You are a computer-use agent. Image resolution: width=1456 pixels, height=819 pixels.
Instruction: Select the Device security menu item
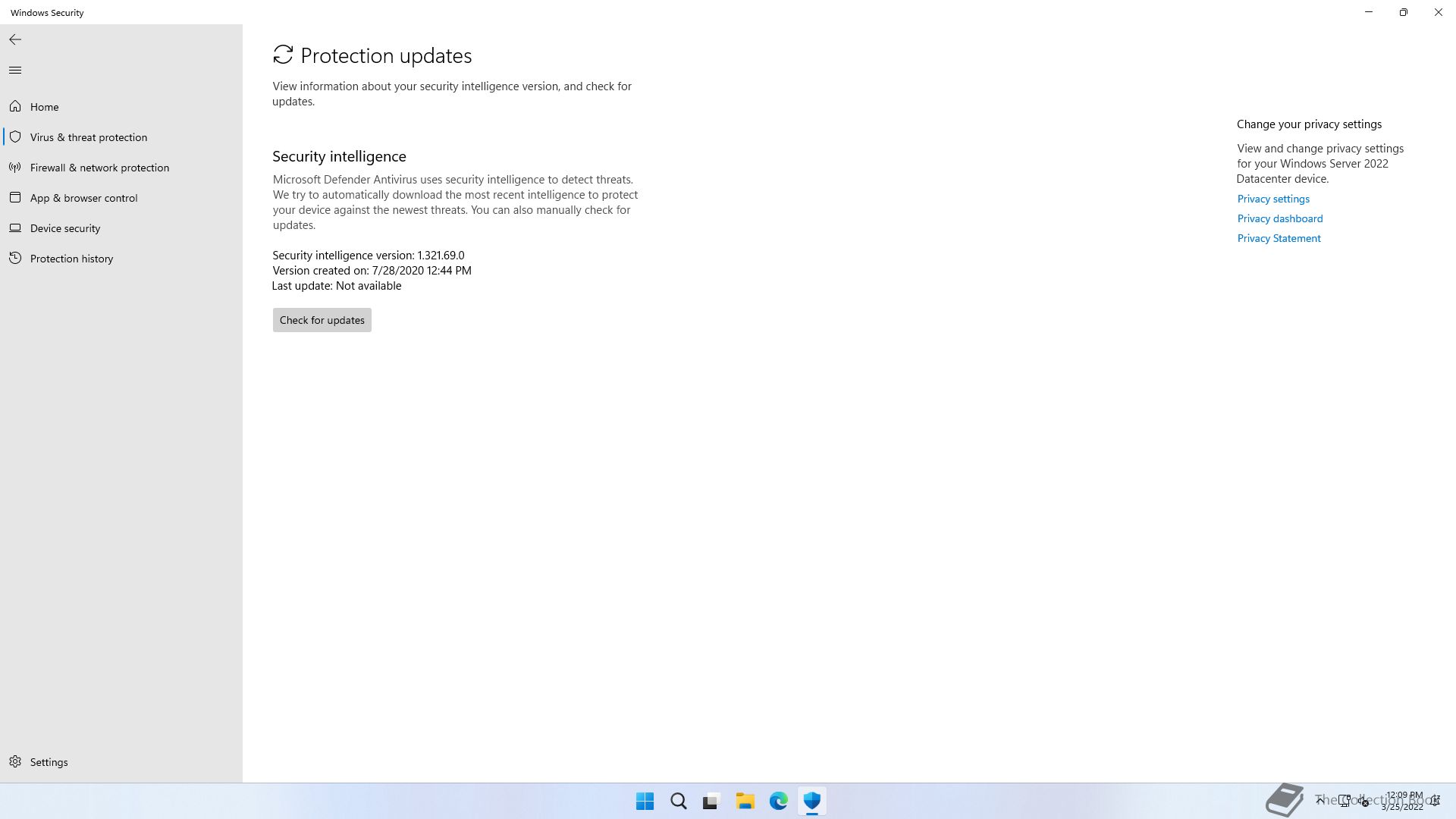[65, 228]
